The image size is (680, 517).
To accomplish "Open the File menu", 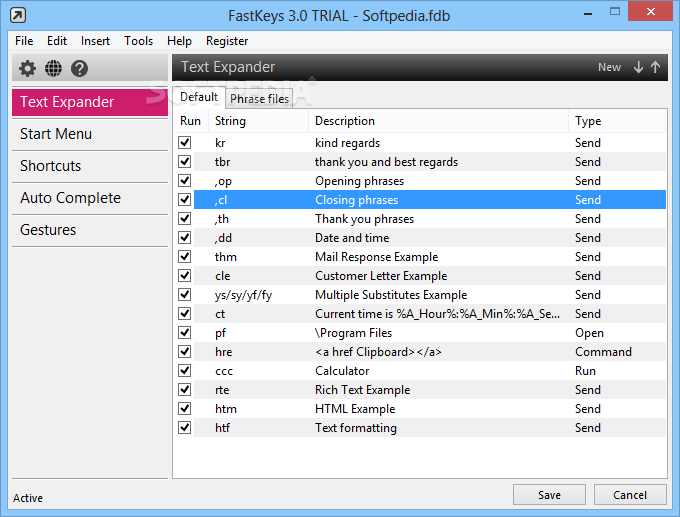I will [x=24, y=41].
